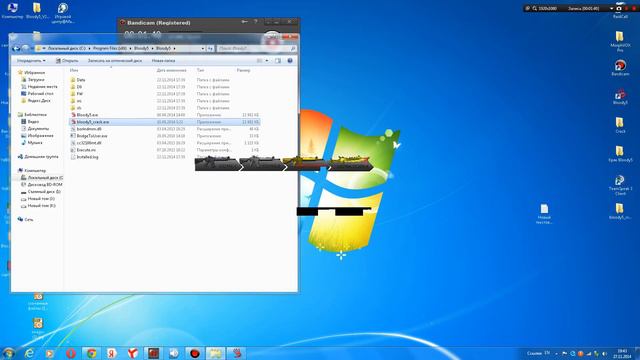The width and height of the screenshot is (640, 360).
Task: Open the Windows Start orb
Action: [8, 353]
